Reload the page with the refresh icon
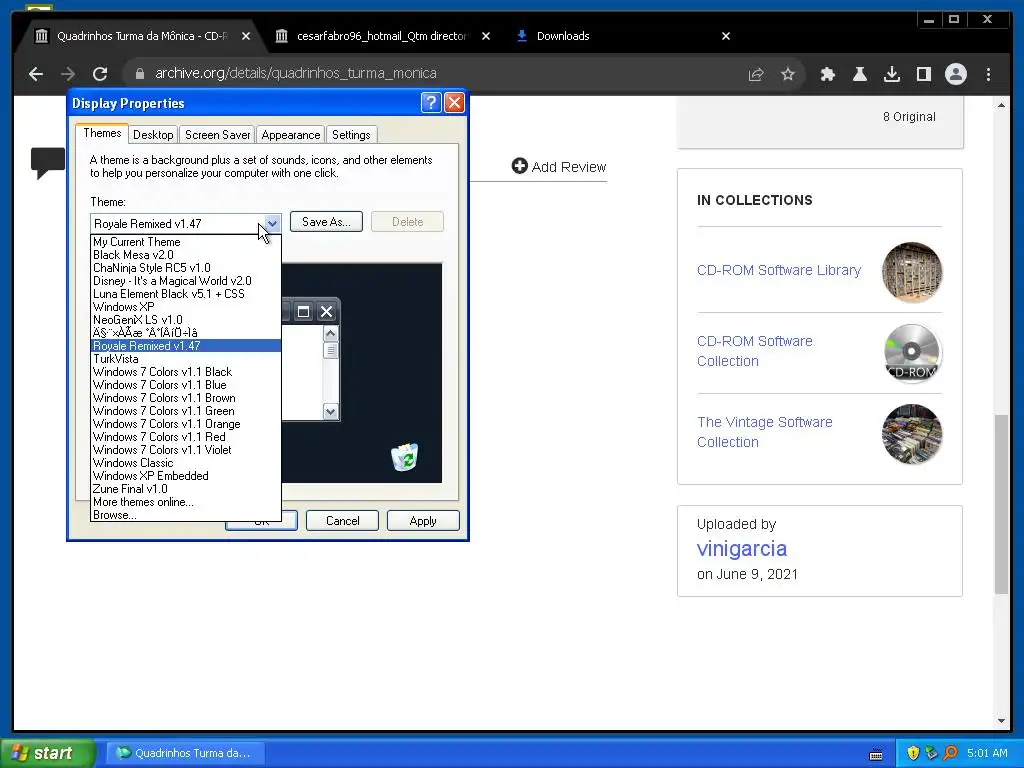This screenshot has height=768, width=1024. [100, 74]
